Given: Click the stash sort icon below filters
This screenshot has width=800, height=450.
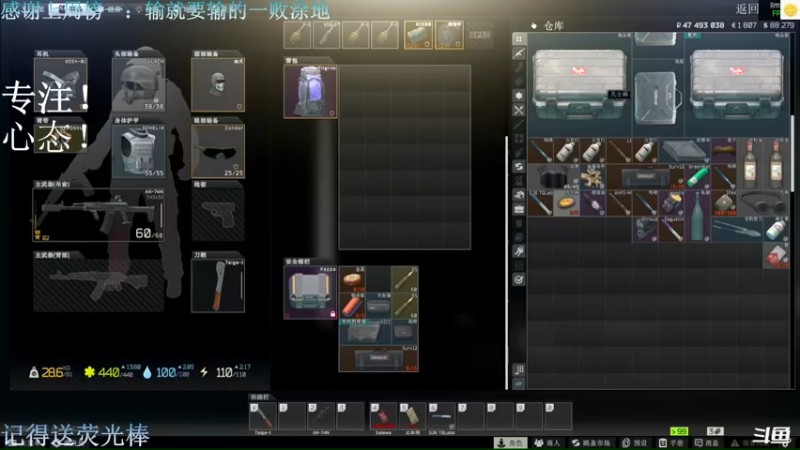Looking at the screenshot, I should click(519, 369).
